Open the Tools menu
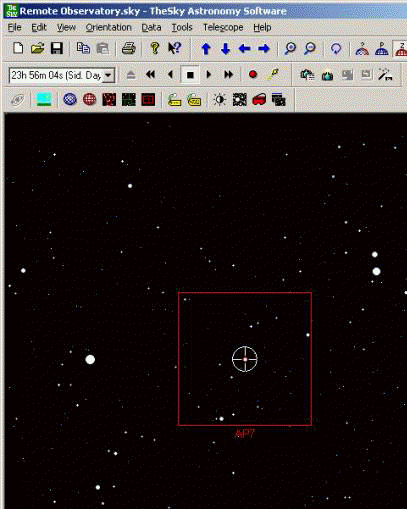The width and height of the screenshot is (407, 509). (x=182, y=27)
